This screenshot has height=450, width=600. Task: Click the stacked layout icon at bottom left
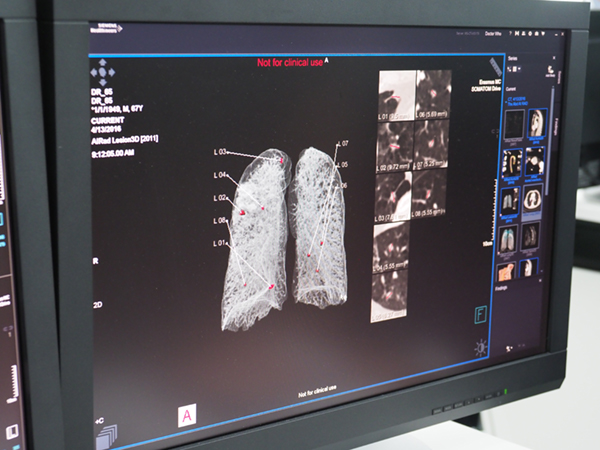(105, 431)
